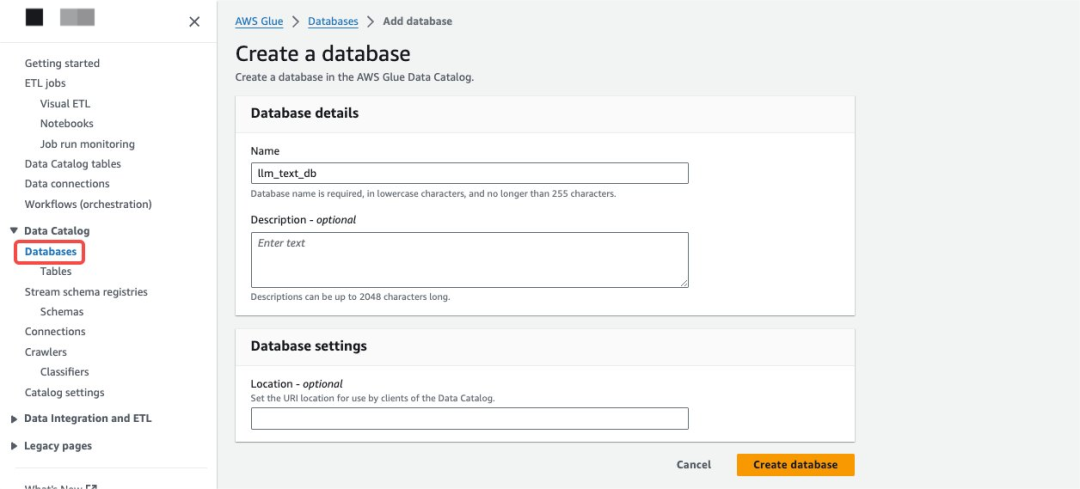Click Databases breadcrumb link
Image resolution: width=1080 pixels, height=489 pixels.
coord(333,21)
